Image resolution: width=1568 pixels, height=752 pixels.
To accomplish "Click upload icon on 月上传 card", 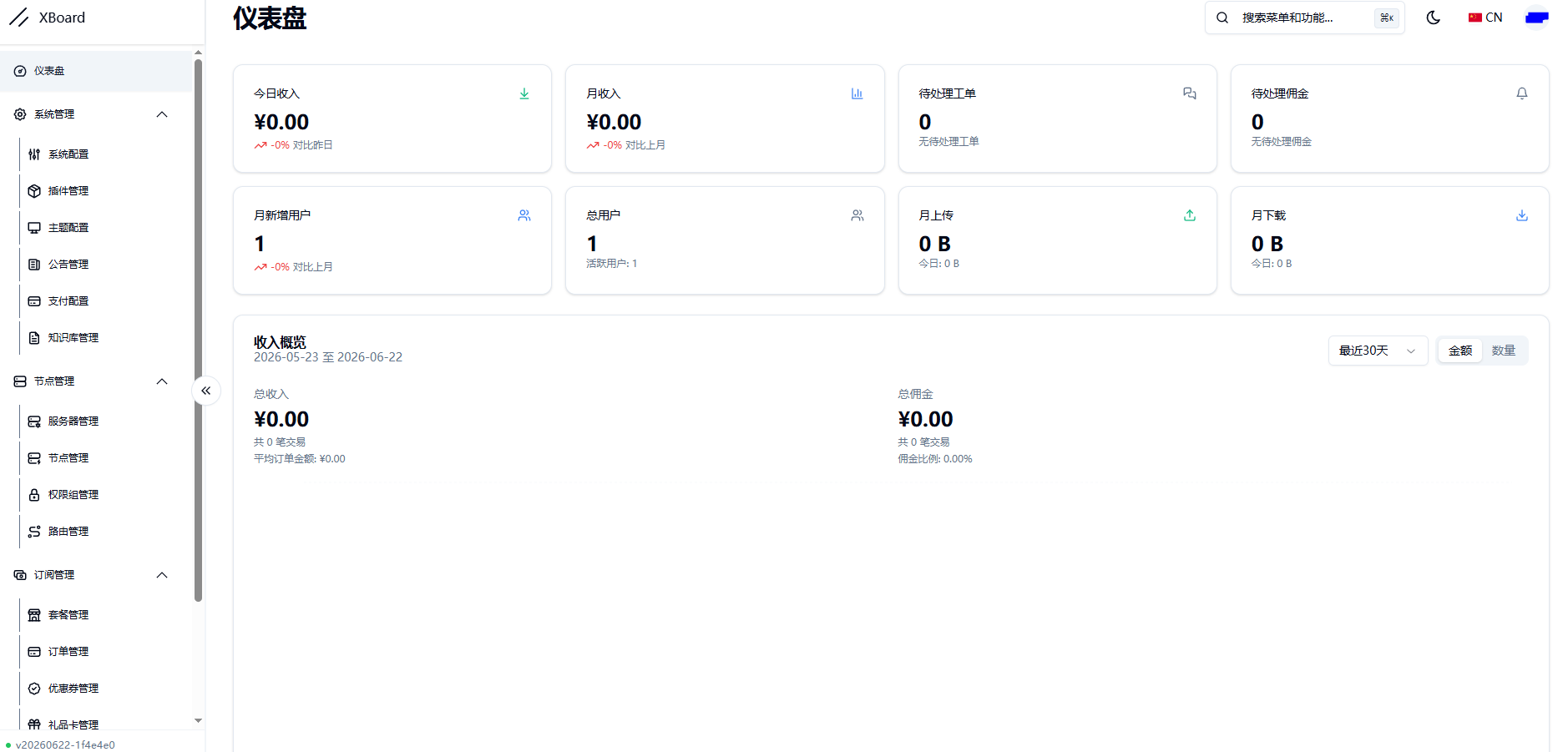I will (1190, 215).
